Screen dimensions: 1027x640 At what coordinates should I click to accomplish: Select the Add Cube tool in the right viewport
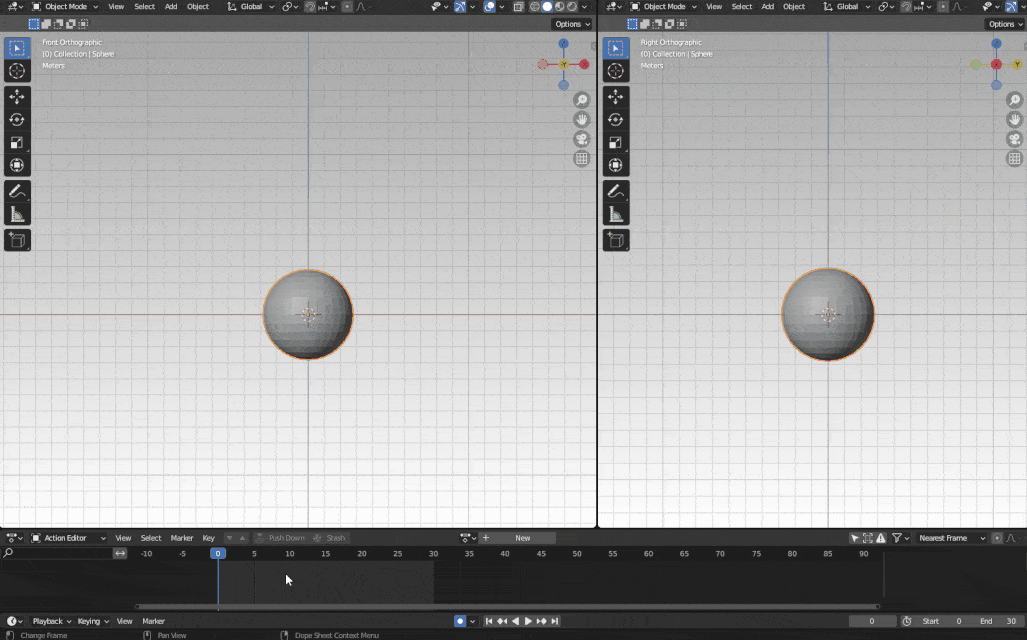point(616,240)
